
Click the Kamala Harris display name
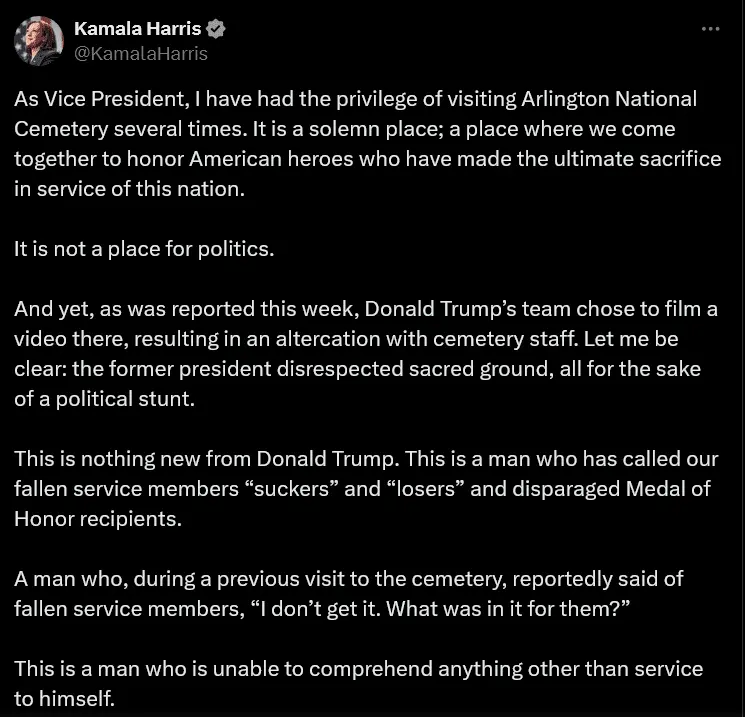138,29
